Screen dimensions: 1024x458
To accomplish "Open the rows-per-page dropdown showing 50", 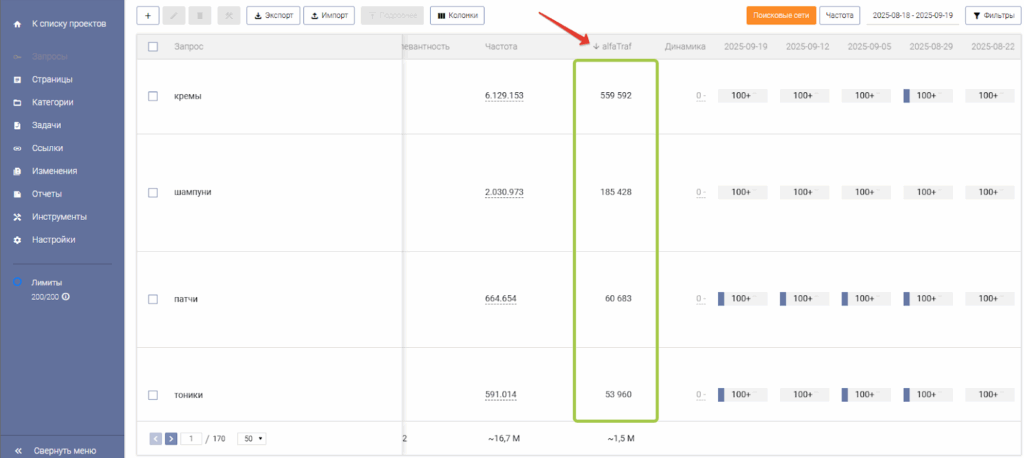I will [252, 438].
